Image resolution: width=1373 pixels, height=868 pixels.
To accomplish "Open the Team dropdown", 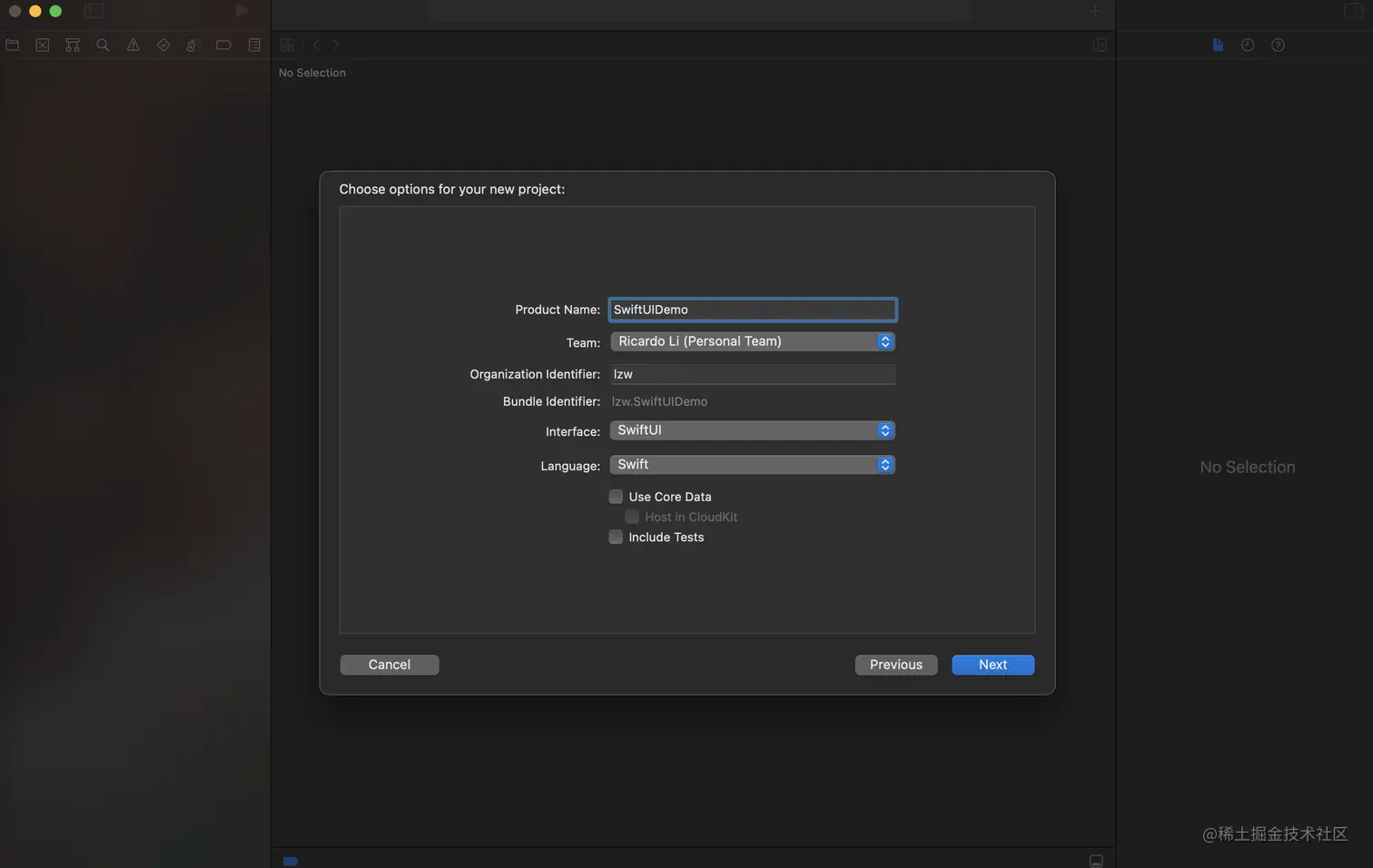I will (x=753, y=341).
